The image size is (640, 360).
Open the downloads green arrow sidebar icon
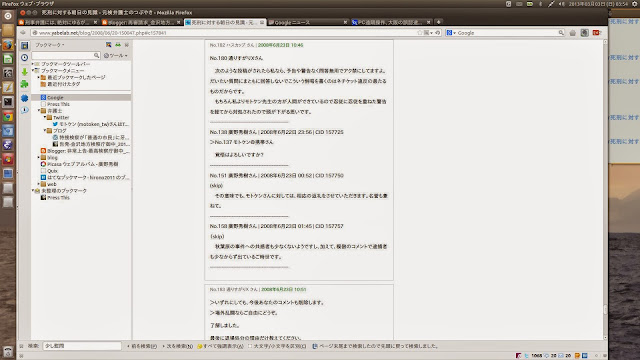click(24, 72)
